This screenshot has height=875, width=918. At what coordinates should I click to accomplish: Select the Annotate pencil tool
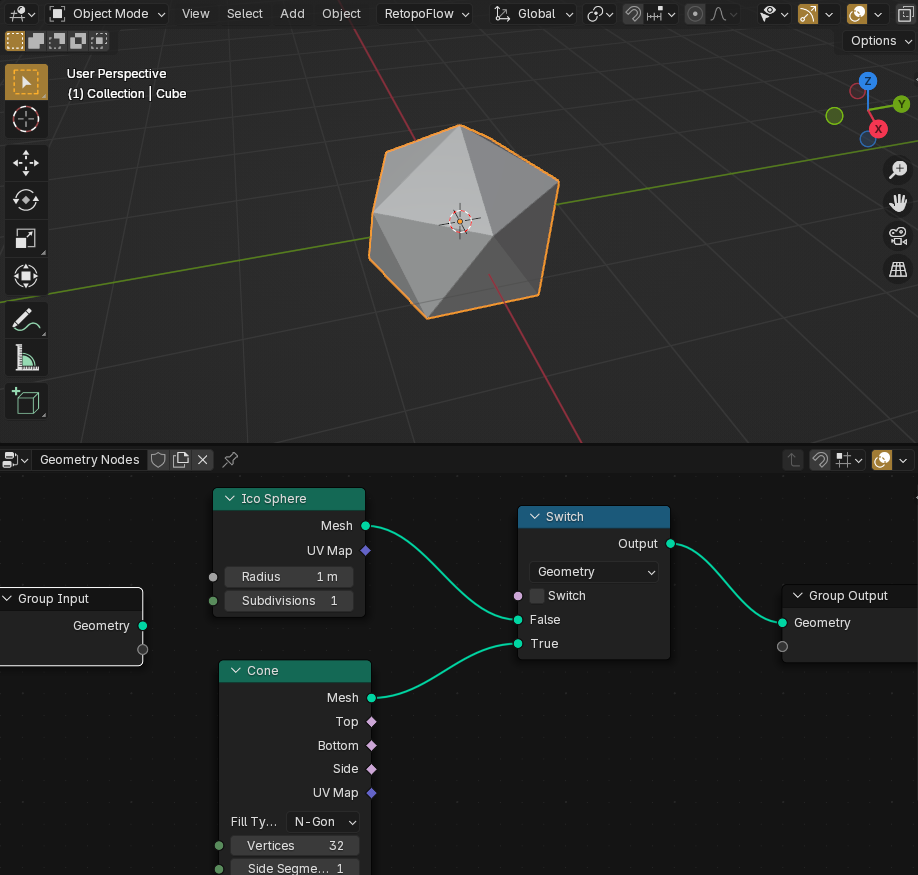(x=26, y=320)
